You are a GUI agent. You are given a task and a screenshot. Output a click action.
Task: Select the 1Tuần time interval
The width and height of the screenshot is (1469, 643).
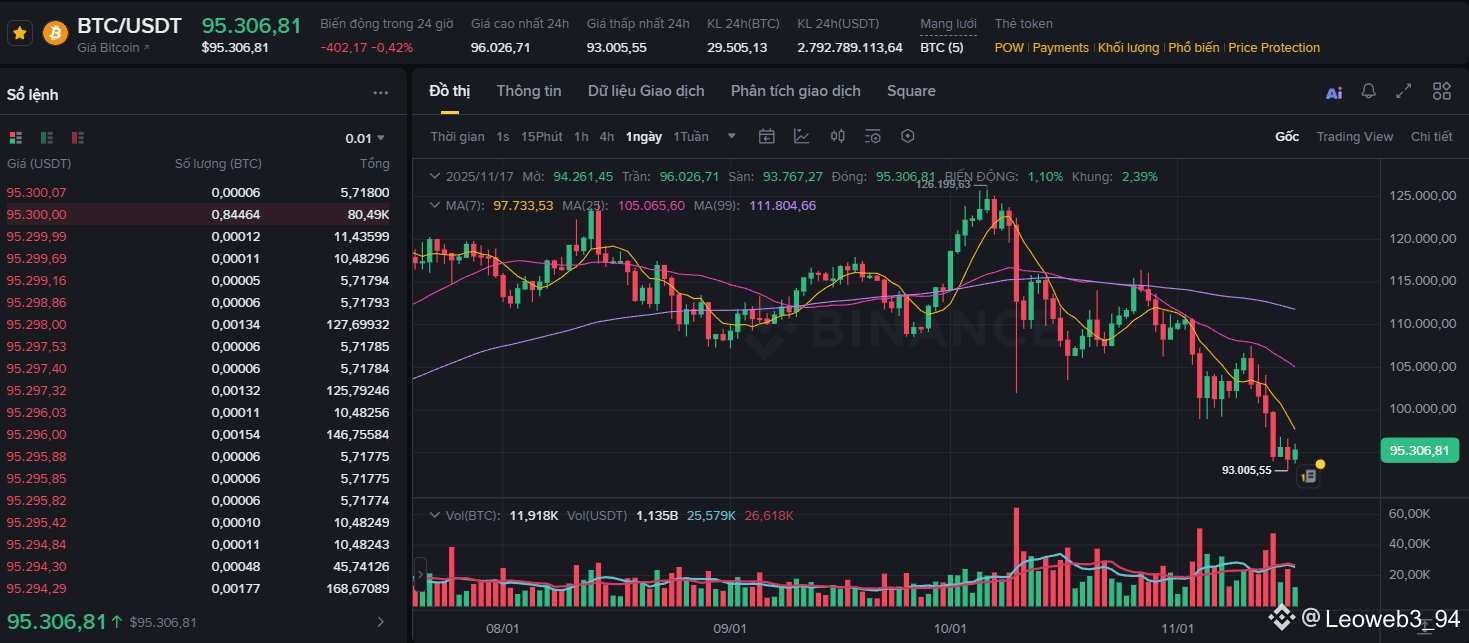tap(691, 137)
